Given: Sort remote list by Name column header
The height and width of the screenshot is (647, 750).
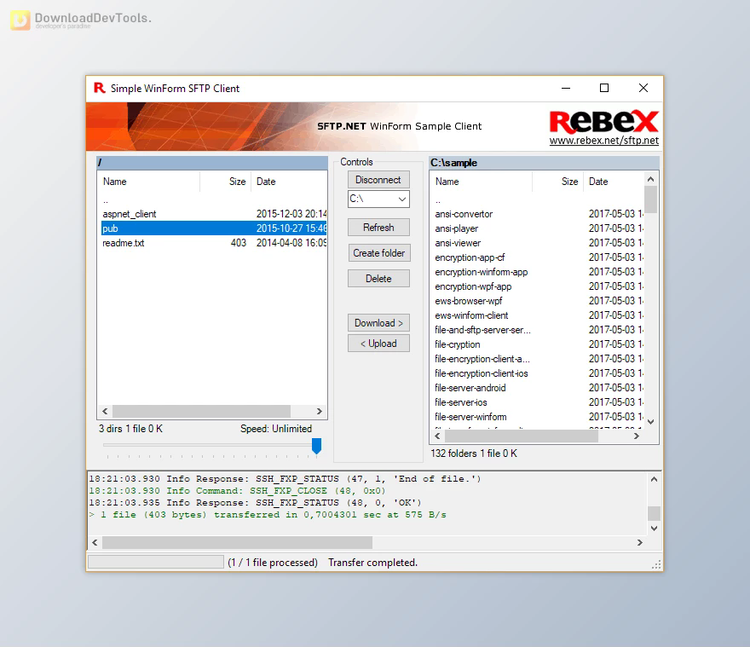Looking at the screenshot, I should click(148, 182).
